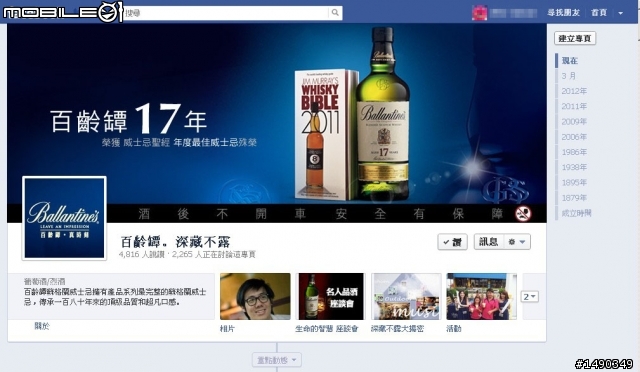Open the 重點動態 highlights dropdown
Screen dimensions: 640x372
[x=277, y=360]
